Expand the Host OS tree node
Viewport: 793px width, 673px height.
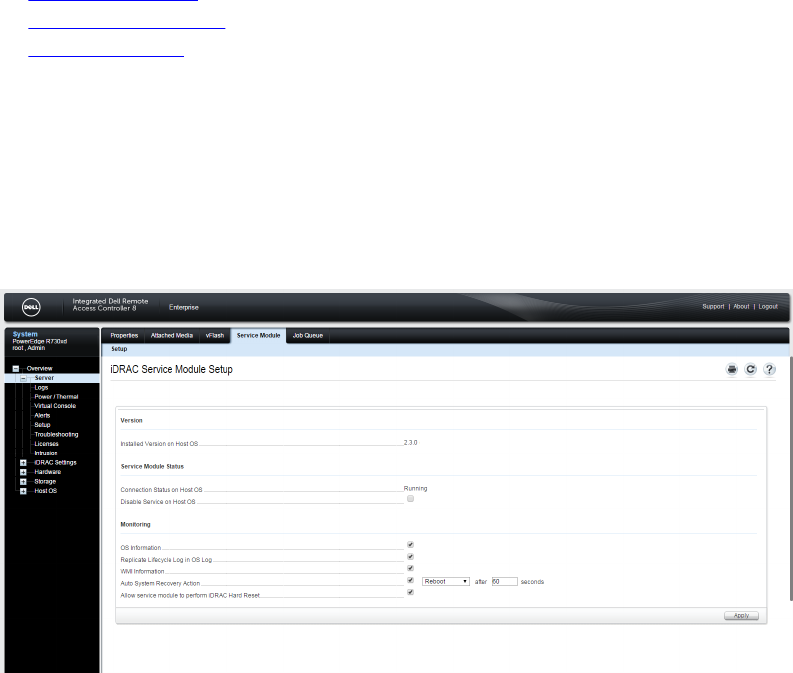(23, 491)
